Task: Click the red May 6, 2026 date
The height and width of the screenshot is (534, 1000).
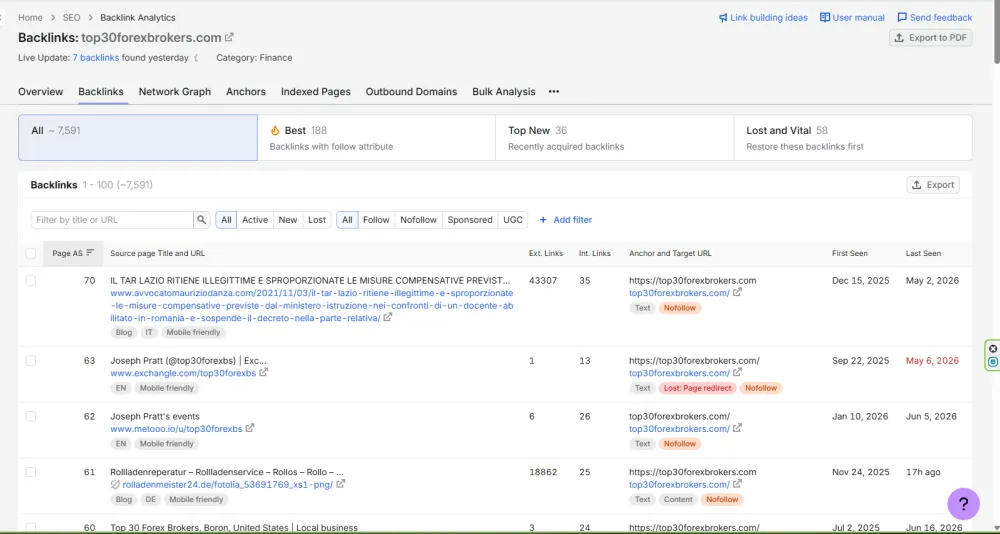Action: [x=932, y=360]
